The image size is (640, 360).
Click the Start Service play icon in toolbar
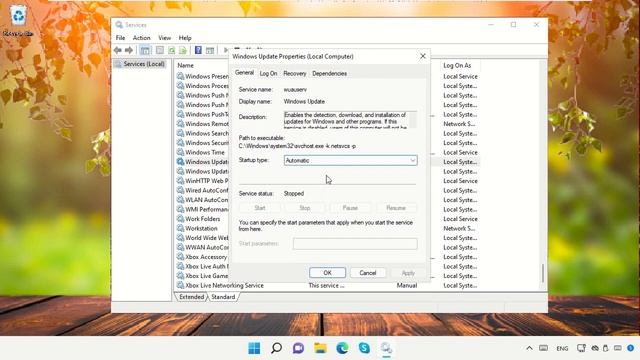(x=226, y=50)
